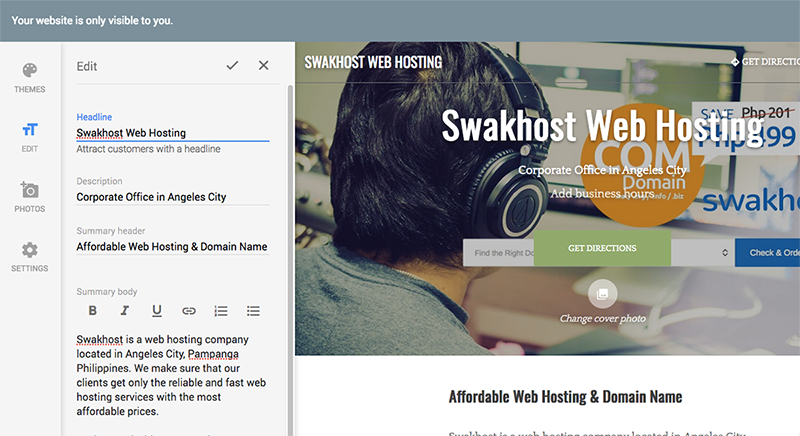Click inside the Summary body text area
The width and height of the screenshot is (800, 436).
click(x=172, y=375)
